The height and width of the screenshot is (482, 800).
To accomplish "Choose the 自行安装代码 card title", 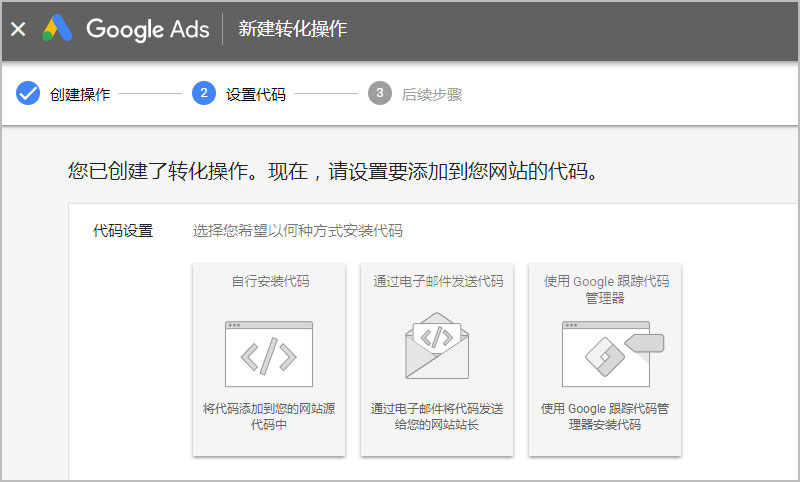I will [x=269, y=281].
